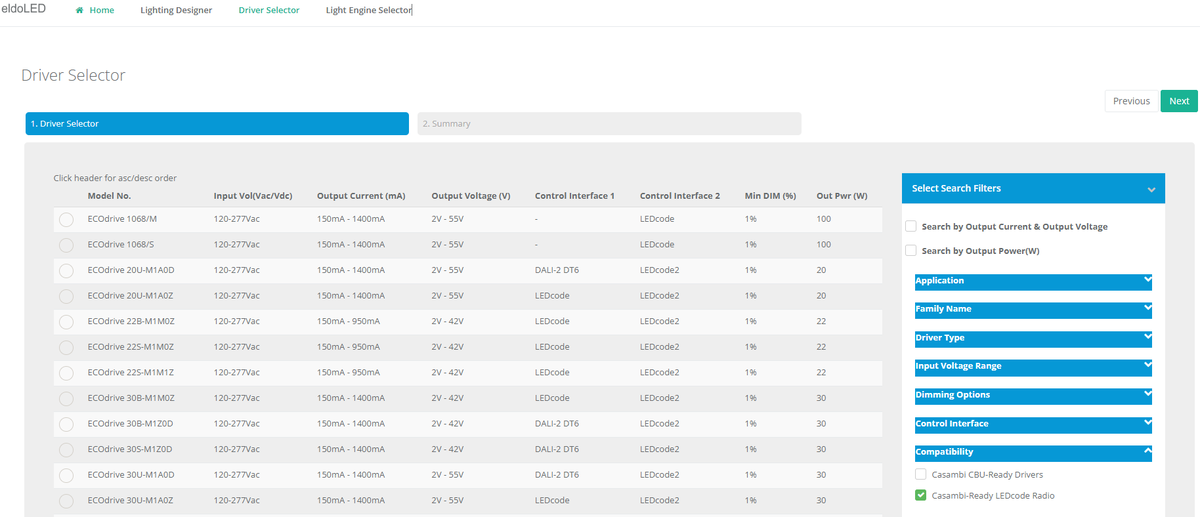Sort by Model No. column header
The image size is (1200, 517).
point(110,196)
